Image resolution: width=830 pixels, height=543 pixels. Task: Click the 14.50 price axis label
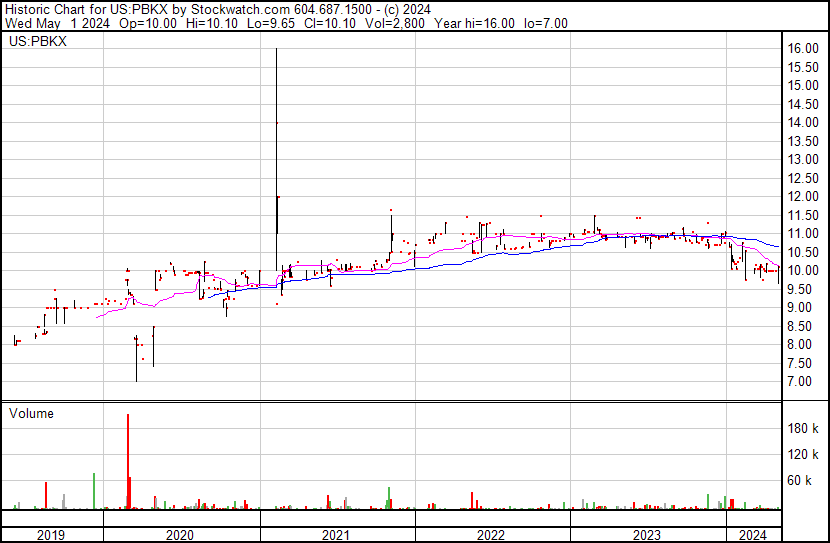[803, 104]
